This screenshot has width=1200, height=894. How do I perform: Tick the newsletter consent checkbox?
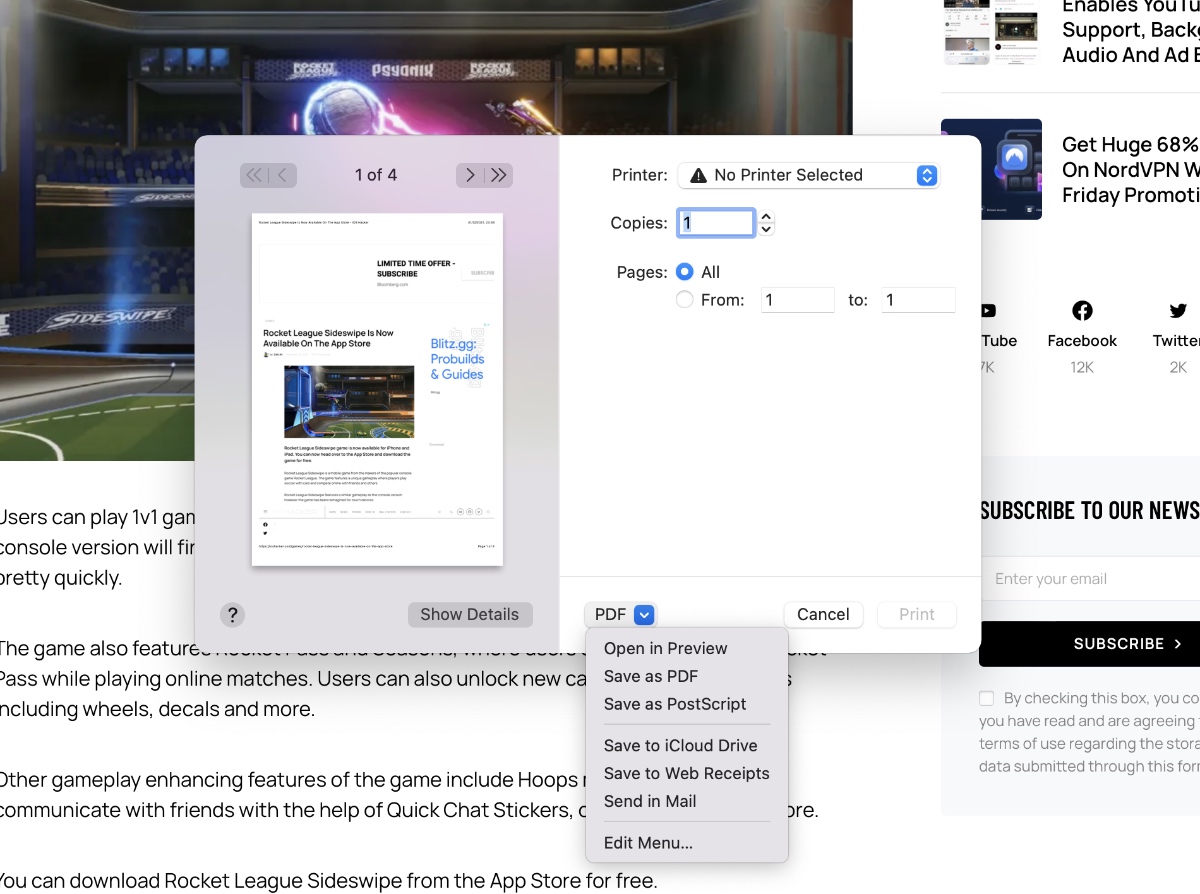tap(987, 698)
